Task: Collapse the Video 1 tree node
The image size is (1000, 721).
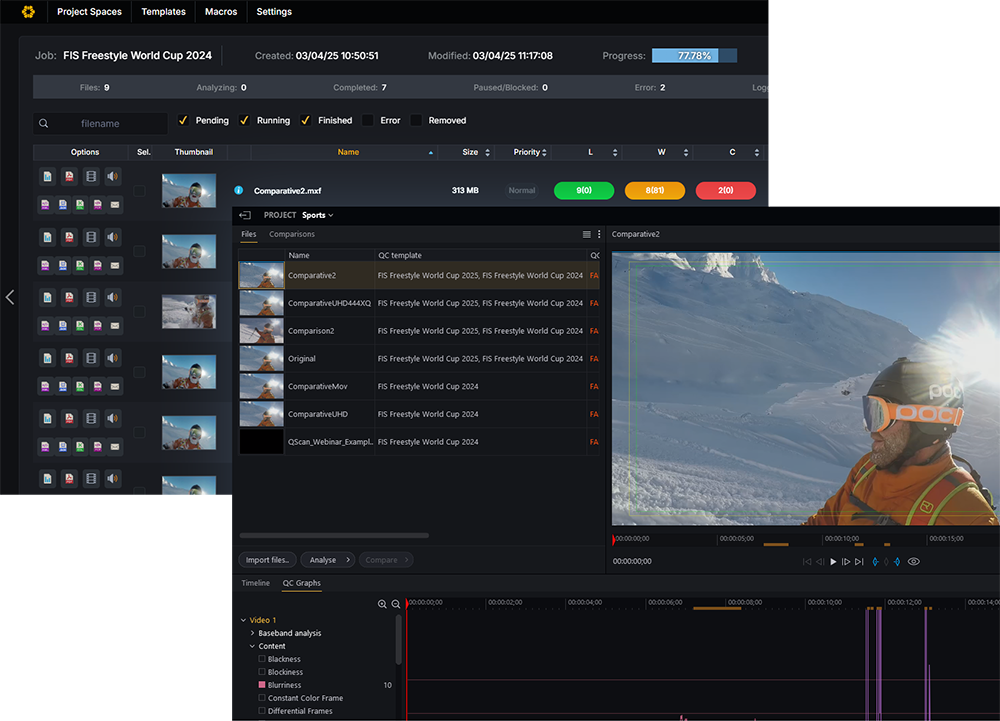Action: pyautogui.click(x=242, y=620)
